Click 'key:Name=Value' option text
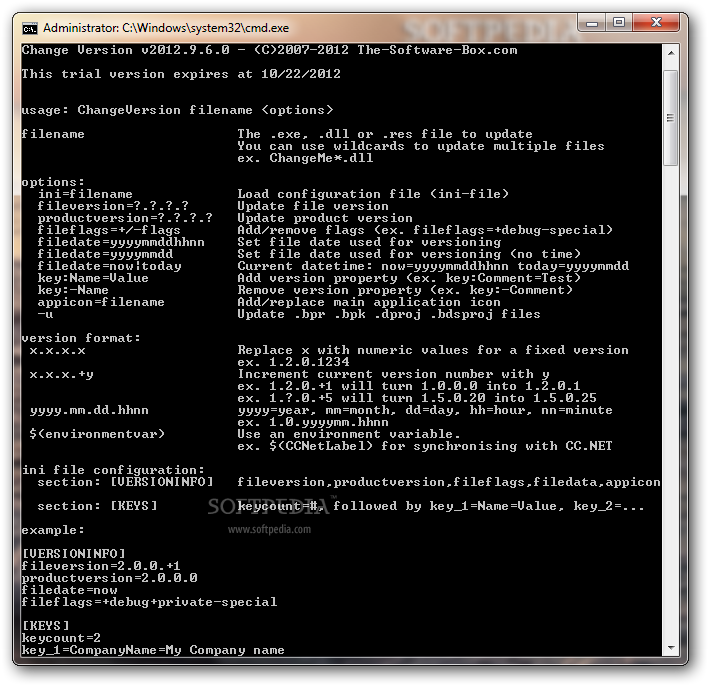Screen dimensions: 709x686 pyautogui.click(x=93, y=278)
